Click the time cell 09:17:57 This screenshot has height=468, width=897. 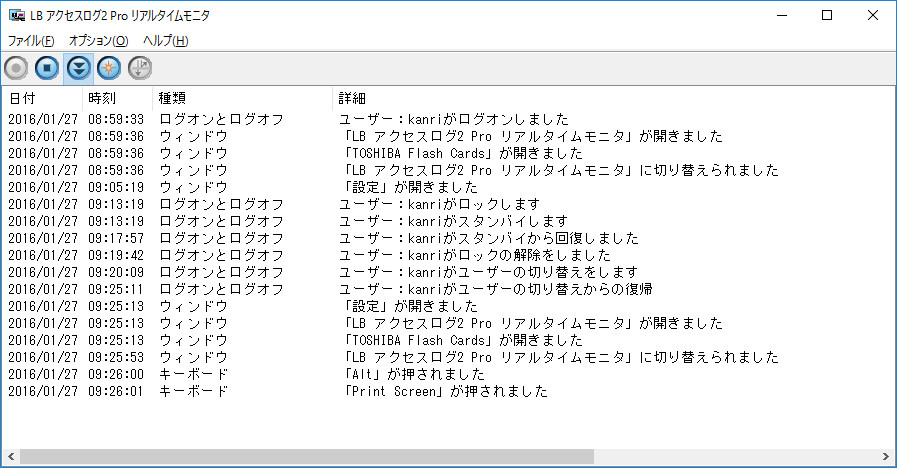click(116, 238)
